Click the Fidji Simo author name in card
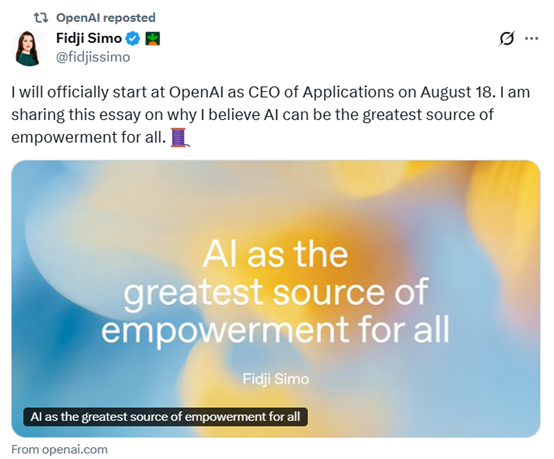Image resolution: width=554 pixels, height=459 pixels. coord(276,379)
